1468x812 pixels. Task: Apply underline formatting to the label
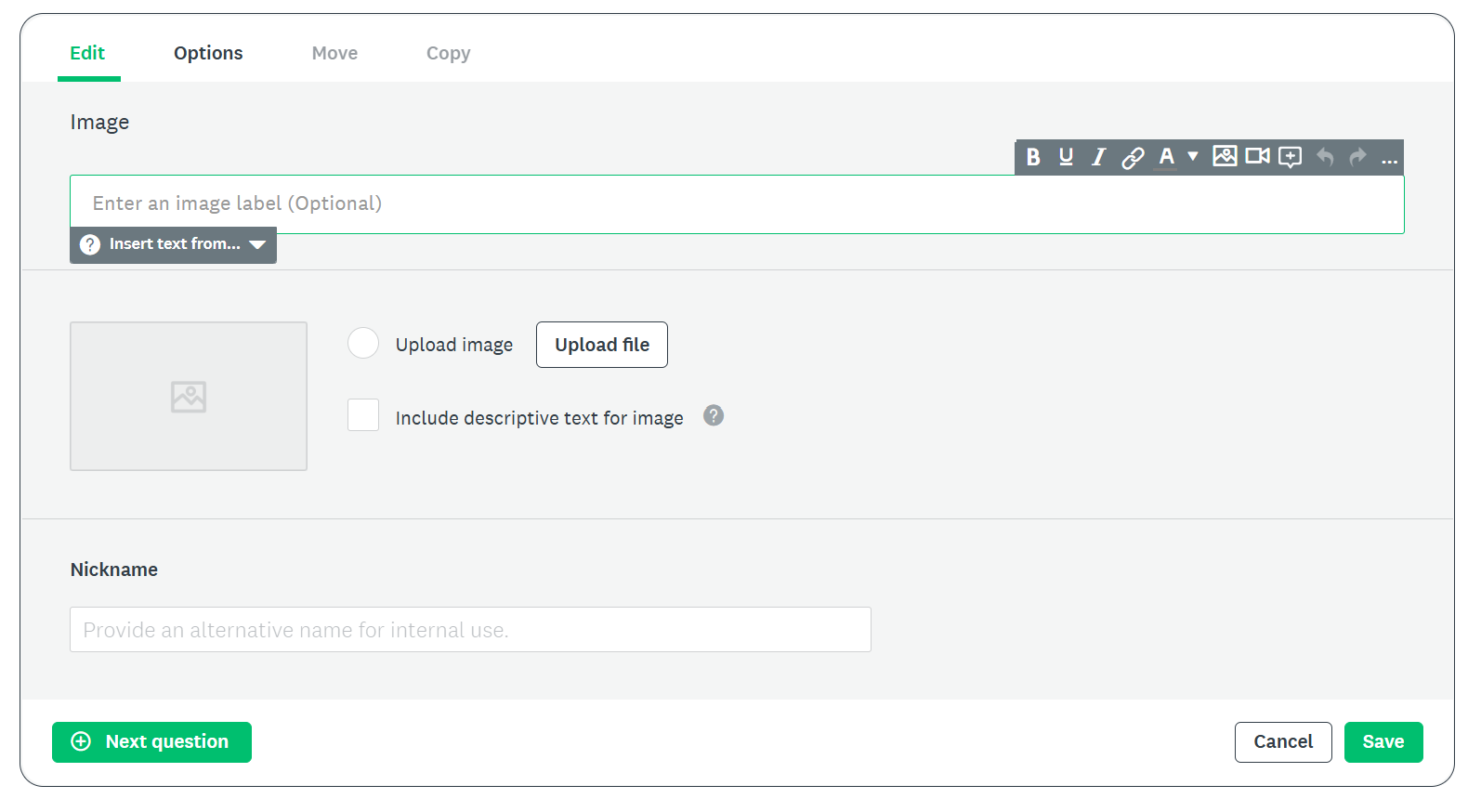click(x=1066, y=157)
